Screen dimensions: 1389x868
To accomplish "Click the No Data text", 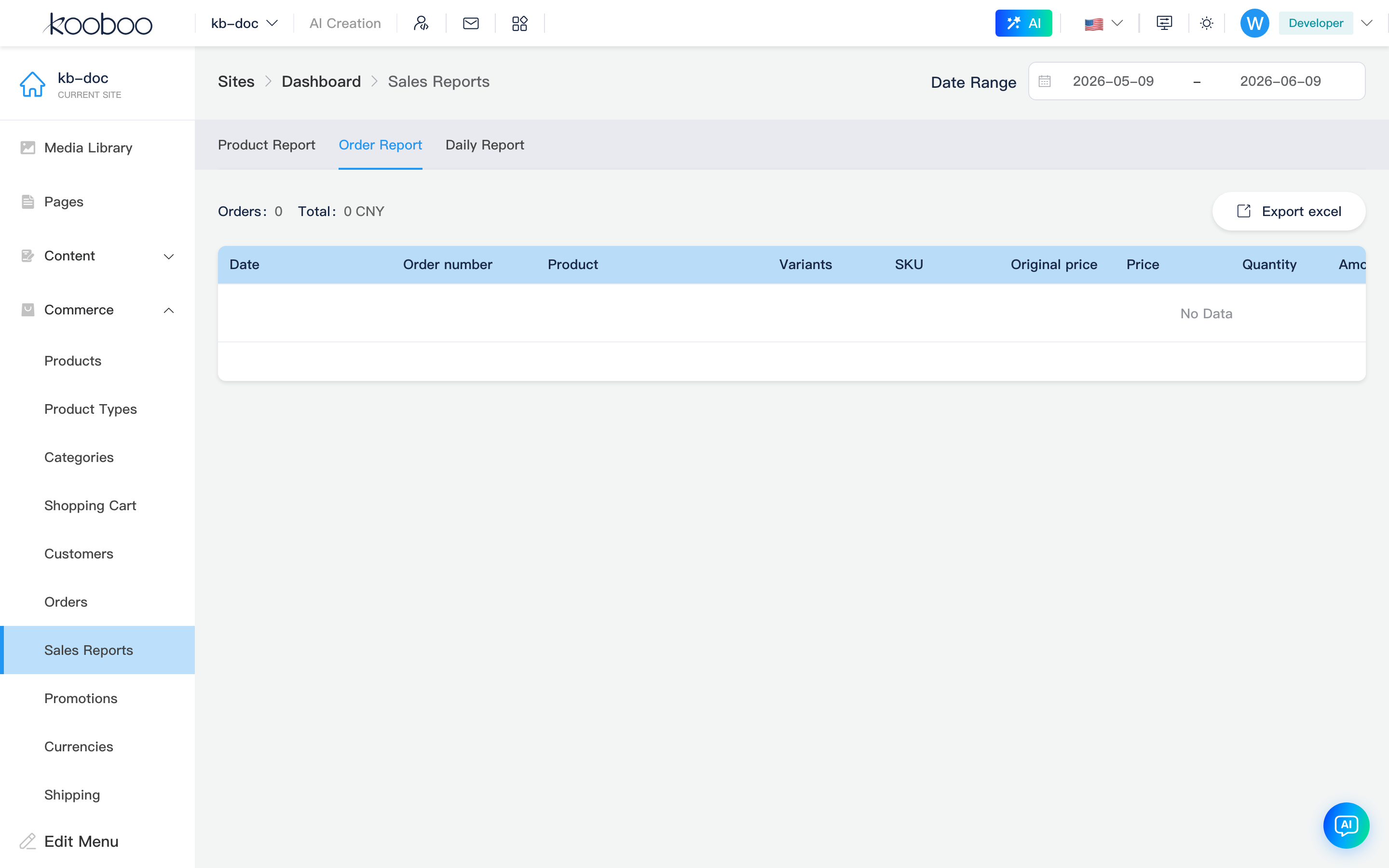I will (x=1206, y=313).
